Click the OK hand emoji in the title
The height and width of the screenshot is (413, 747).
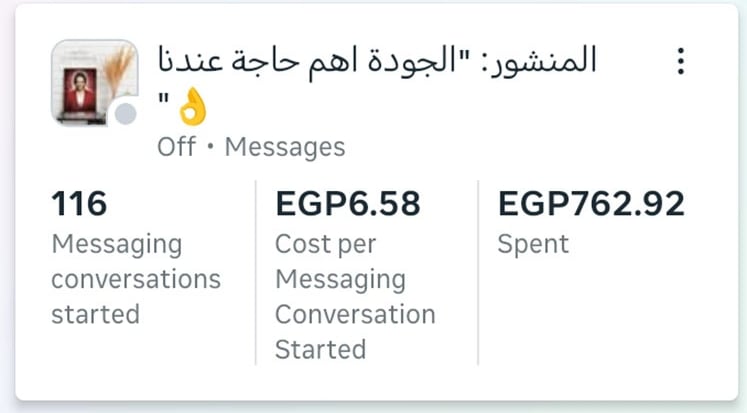[x=191, y=106]
